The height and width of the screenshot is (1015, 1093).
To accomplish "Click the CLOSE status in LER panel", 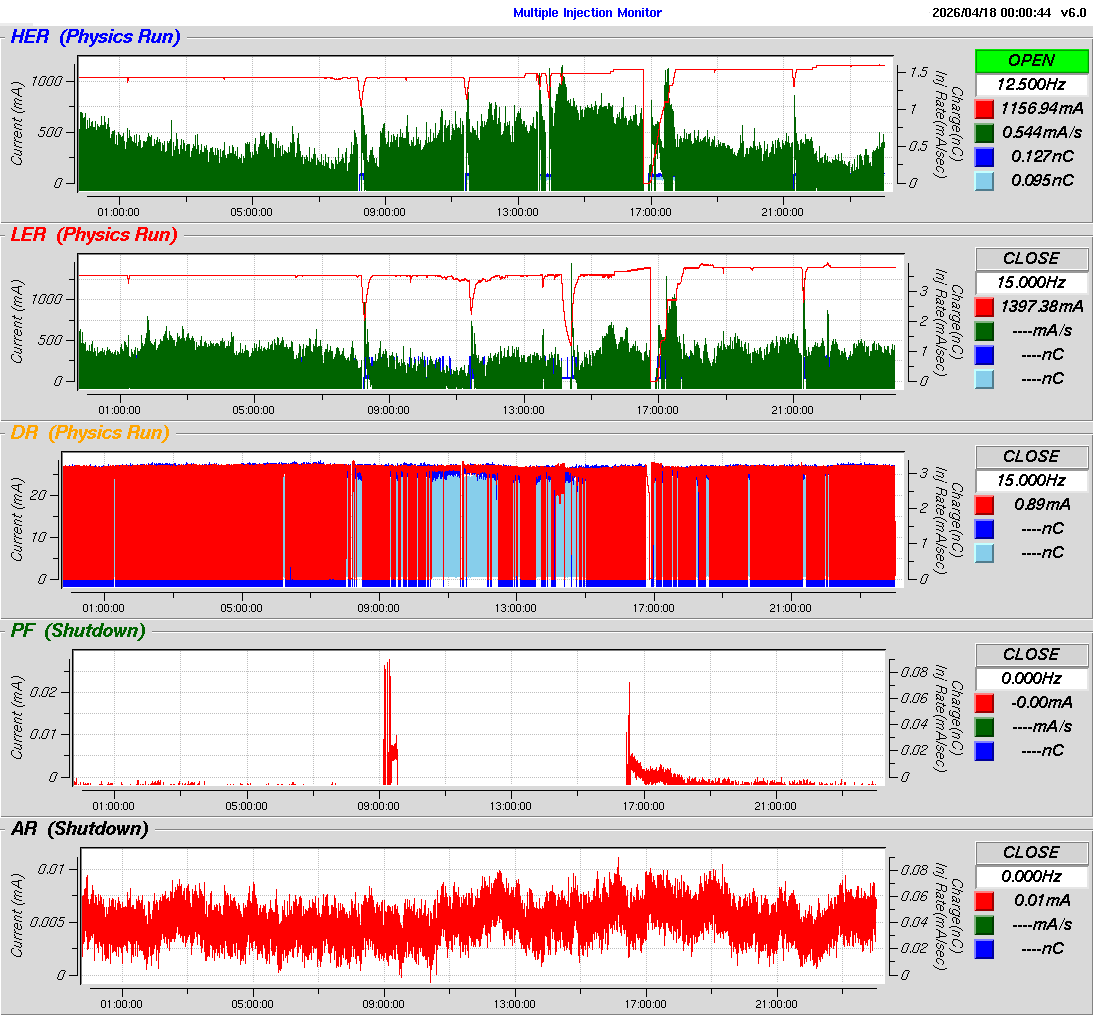I will [1031, 259].
